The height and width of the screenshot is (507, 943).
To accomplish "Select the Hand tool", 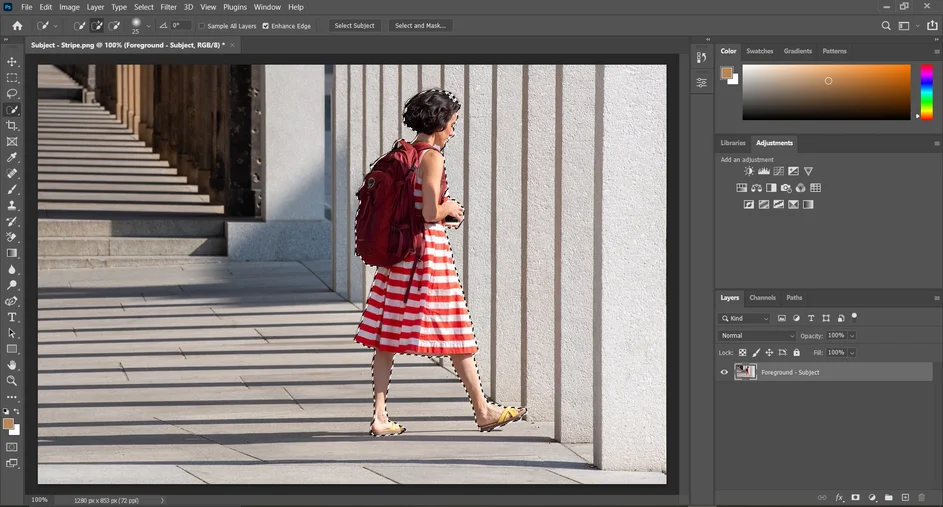I will pyautogui.click(x=12, y=365).
